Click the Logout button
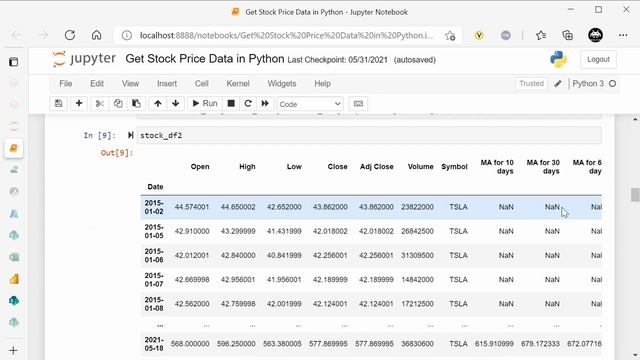This screenshot has width=640, height=360. (x=598, y=60)
